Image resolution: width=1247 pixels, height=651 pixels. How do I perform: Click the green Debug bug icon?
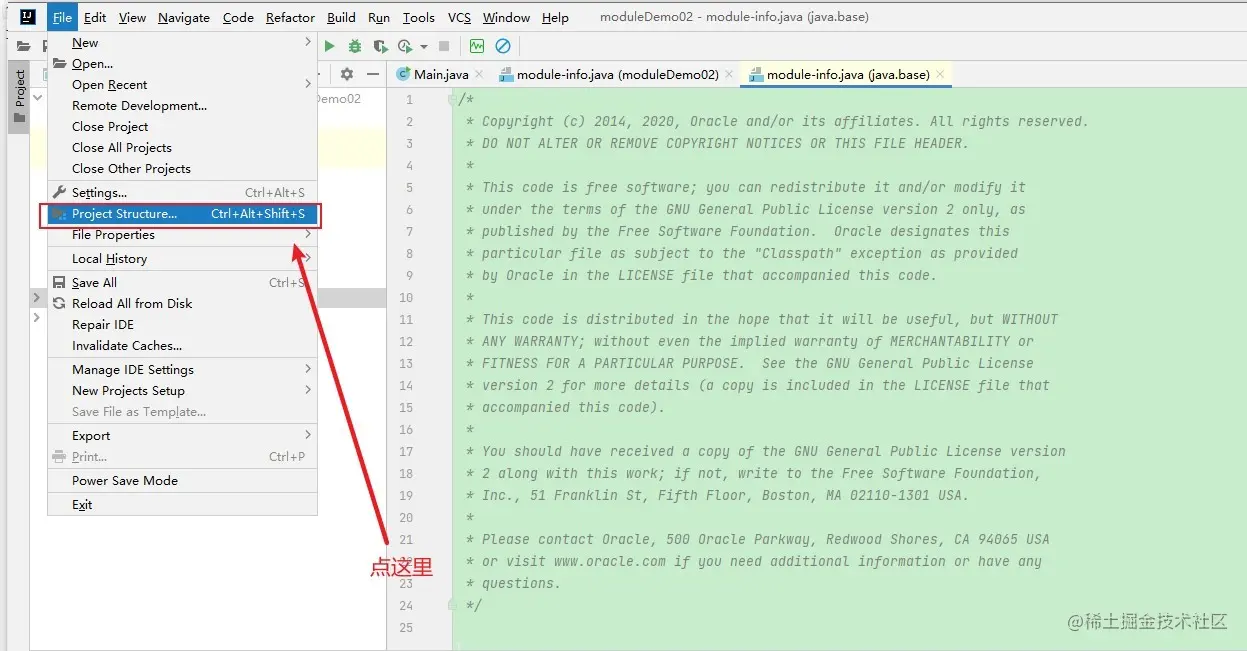(x=355, y=46)
